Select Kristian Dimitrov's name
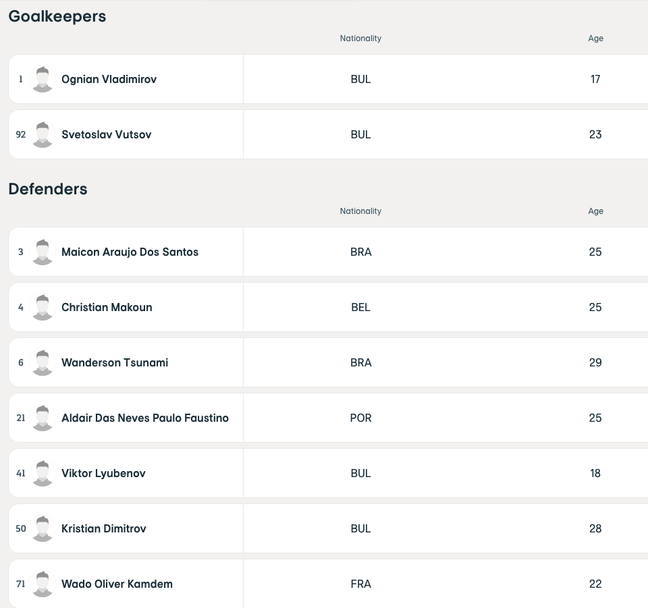The image size is (648, 608). [104, 528]
